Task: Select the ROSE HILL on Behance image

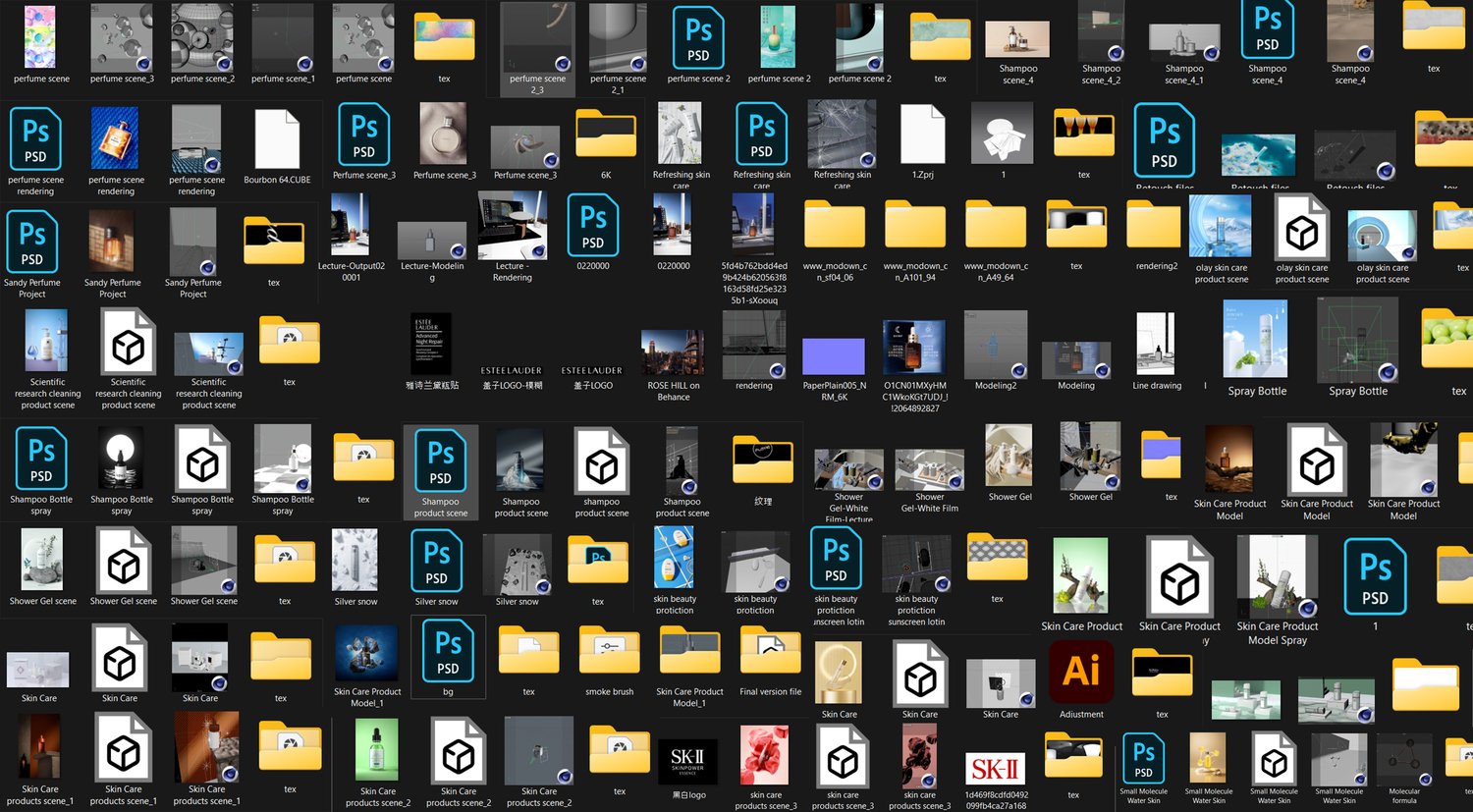Action: pyautogui.click(x=673, y=354)
